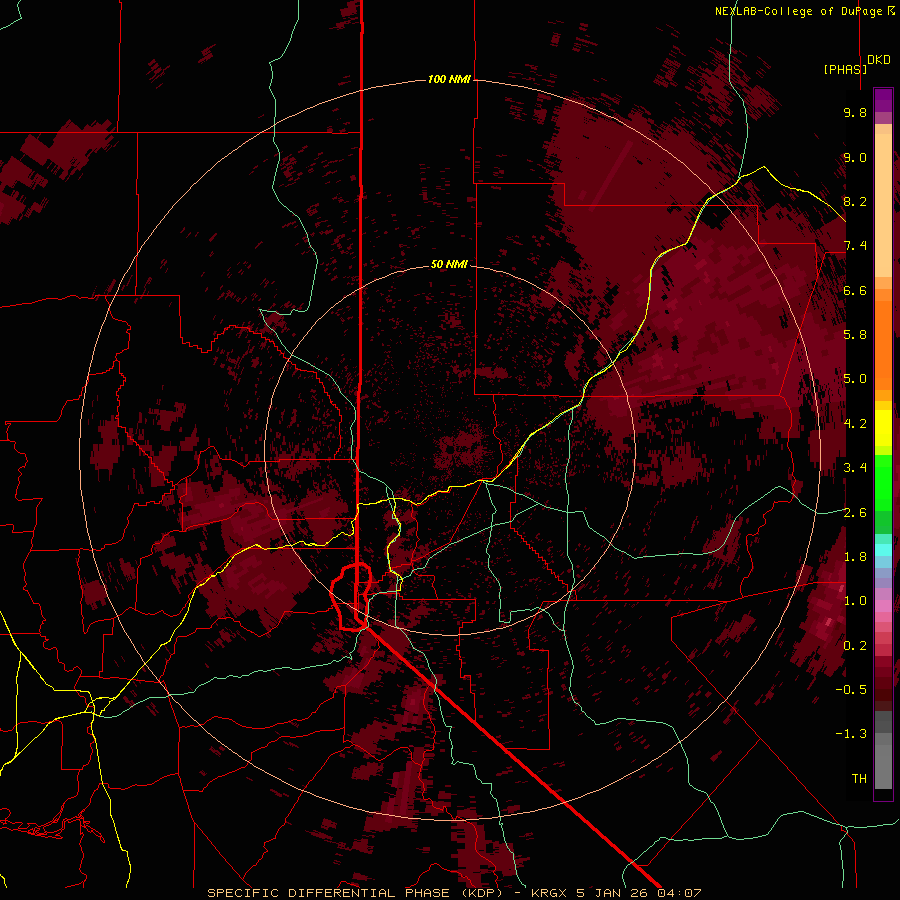Click the cyan segment of the color bar
This screenshot has width=900, height=900.
tap(883, 549)
